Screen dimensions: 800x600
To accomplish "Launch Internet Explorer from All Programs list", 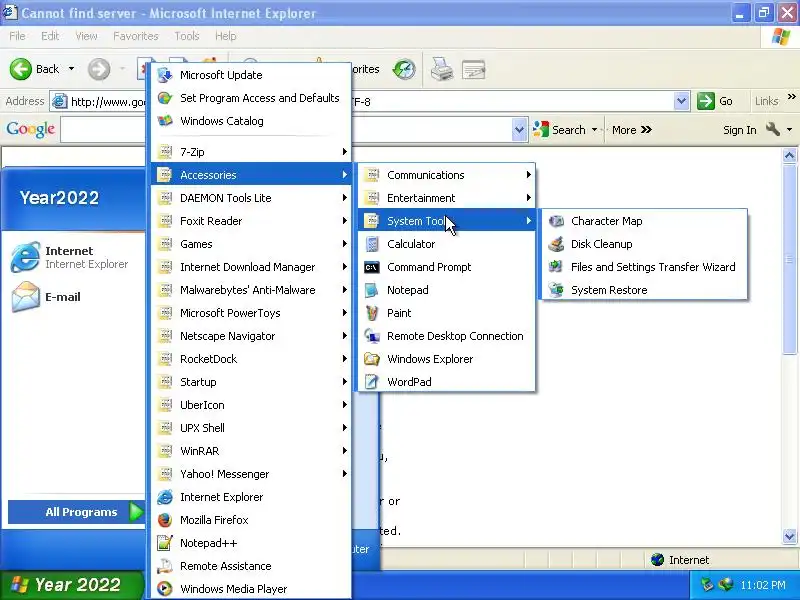I will coord(251,497).
